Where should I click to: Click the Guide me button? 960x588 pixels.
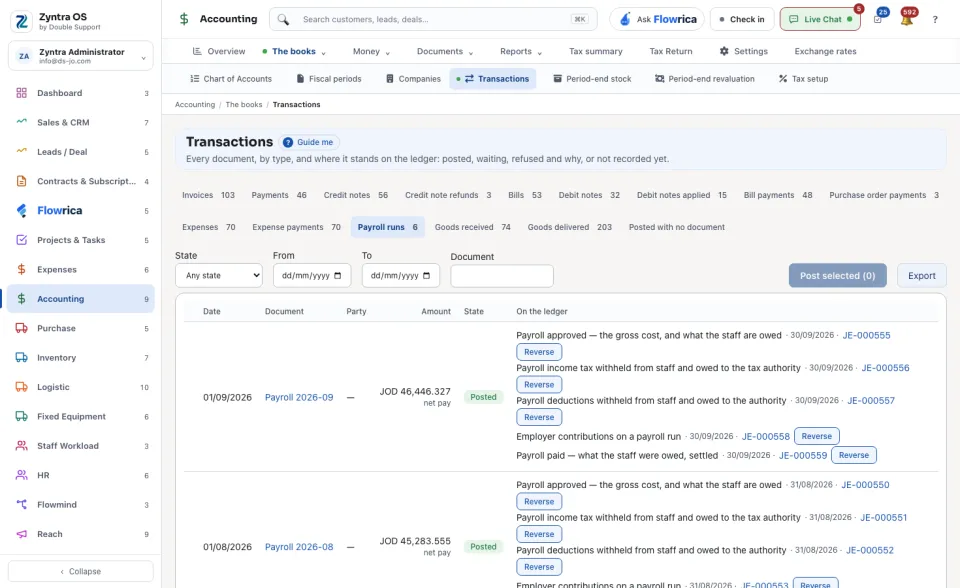tap(310, 142)
